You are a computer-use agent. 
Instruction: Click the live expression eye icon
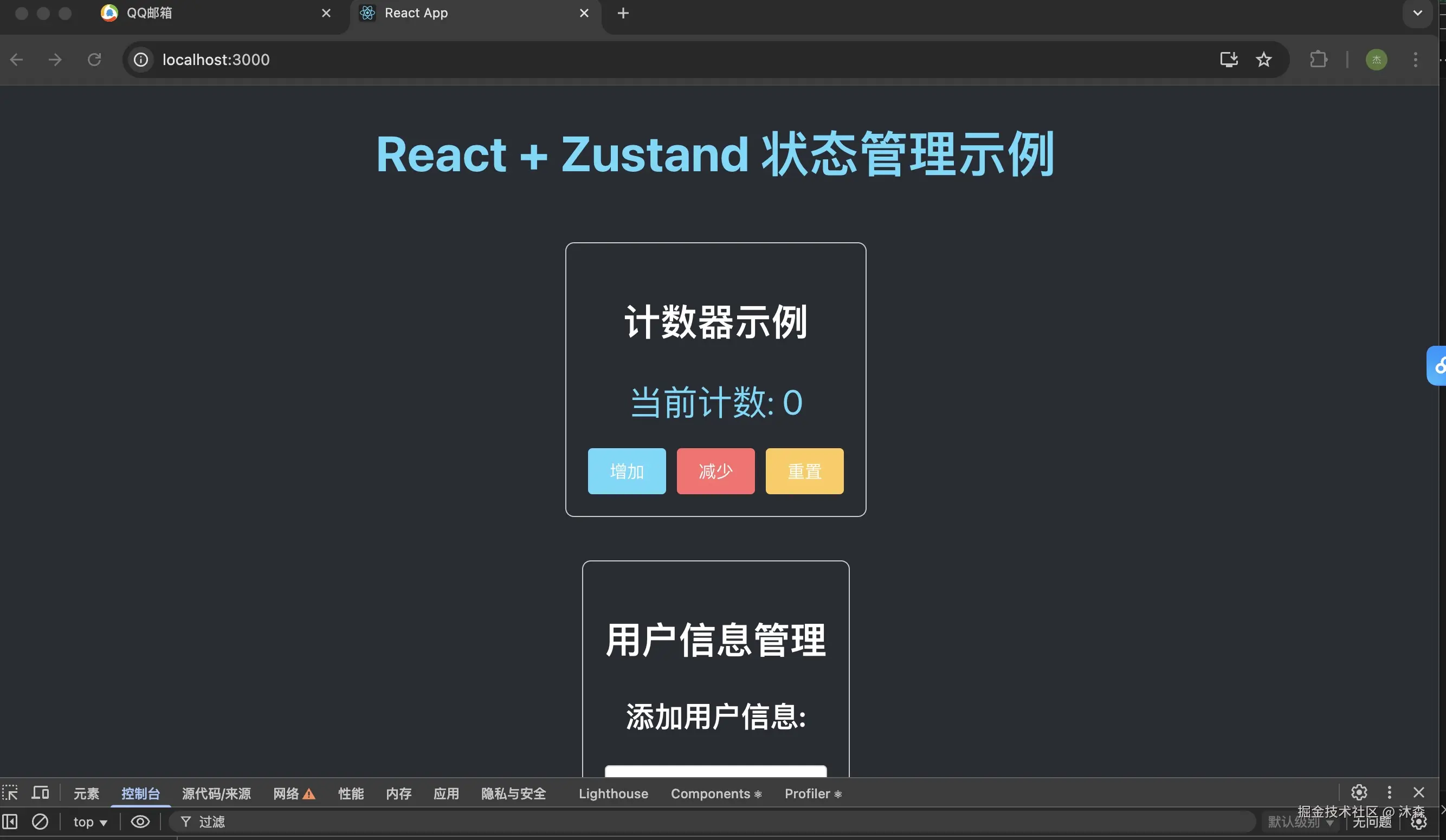point(140,822)
